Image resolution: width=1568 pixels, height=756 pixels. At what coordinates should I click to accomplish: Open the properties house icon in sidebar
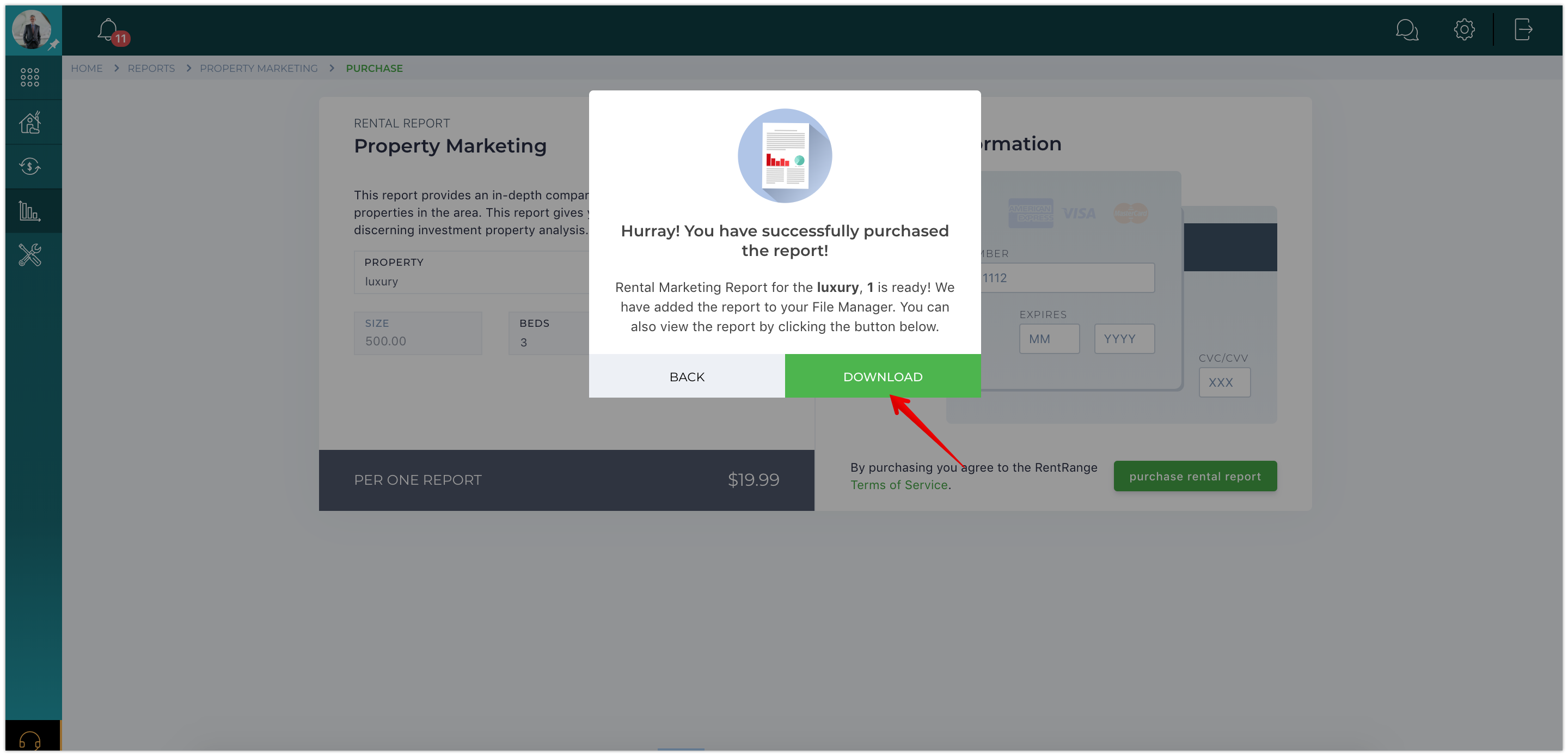(x=30, y=122)
